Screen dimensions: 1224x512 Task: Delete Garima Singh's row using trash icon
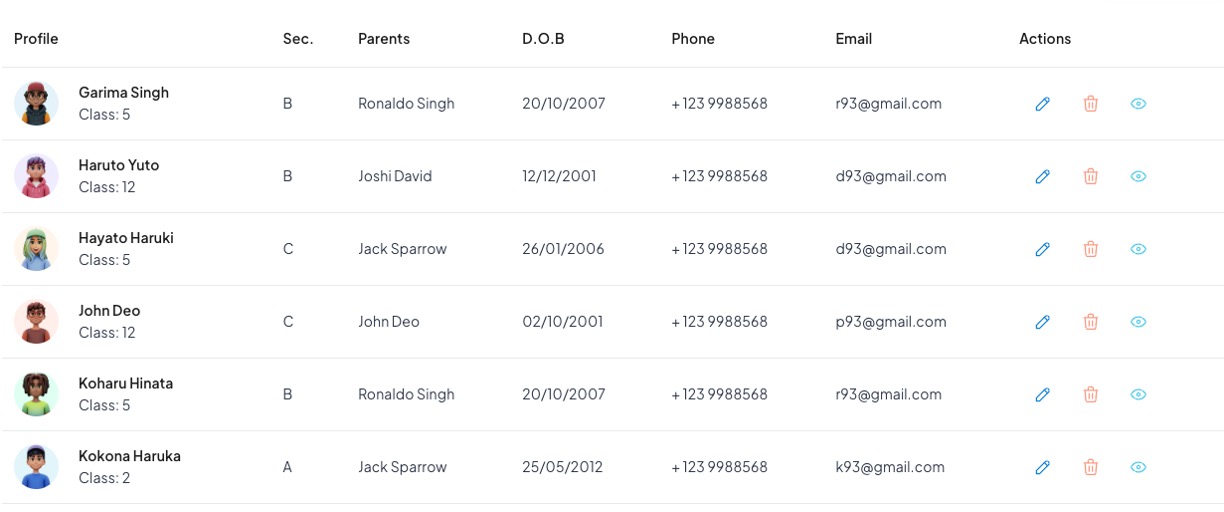point(1090,104)
